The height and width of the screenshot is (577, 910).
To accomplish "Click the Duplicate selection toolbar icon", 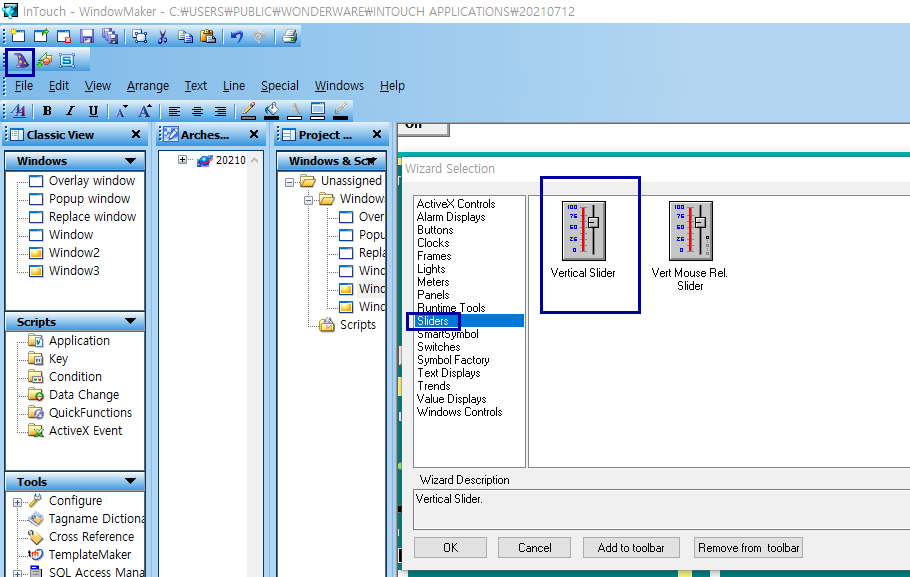I will [139, 37].
